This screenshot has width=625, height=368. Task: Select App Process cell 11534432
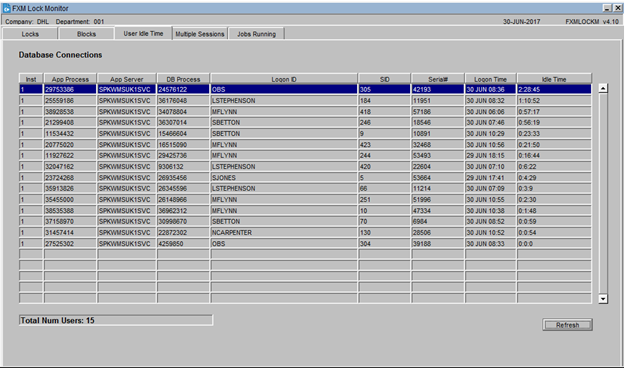click(x=70, y=134)
